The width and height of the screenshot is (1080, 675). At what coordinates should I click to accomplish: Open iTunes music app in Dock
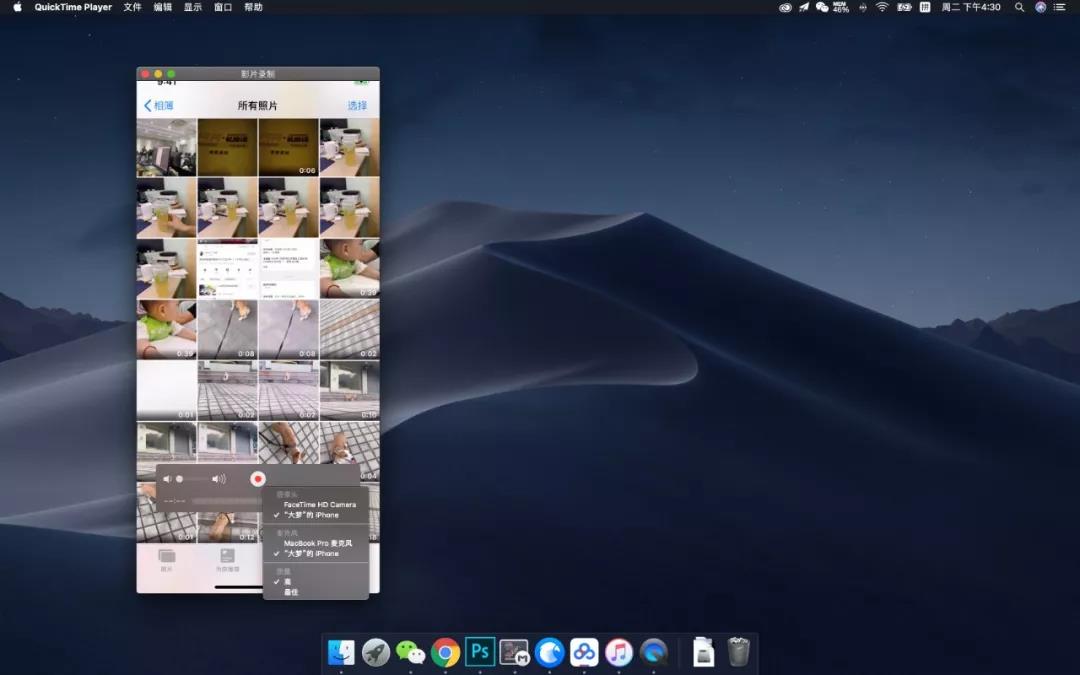coord(619,652)
